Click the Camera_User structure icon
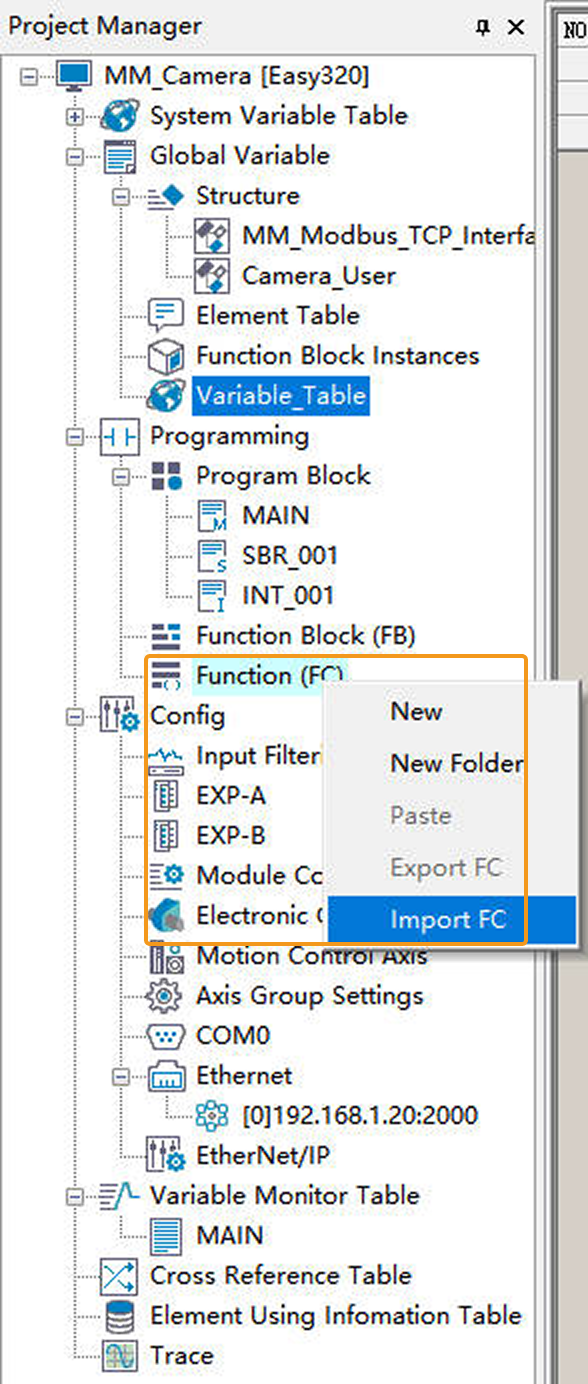The width and height of the screenshot is (588, 1384). point(212,276)
